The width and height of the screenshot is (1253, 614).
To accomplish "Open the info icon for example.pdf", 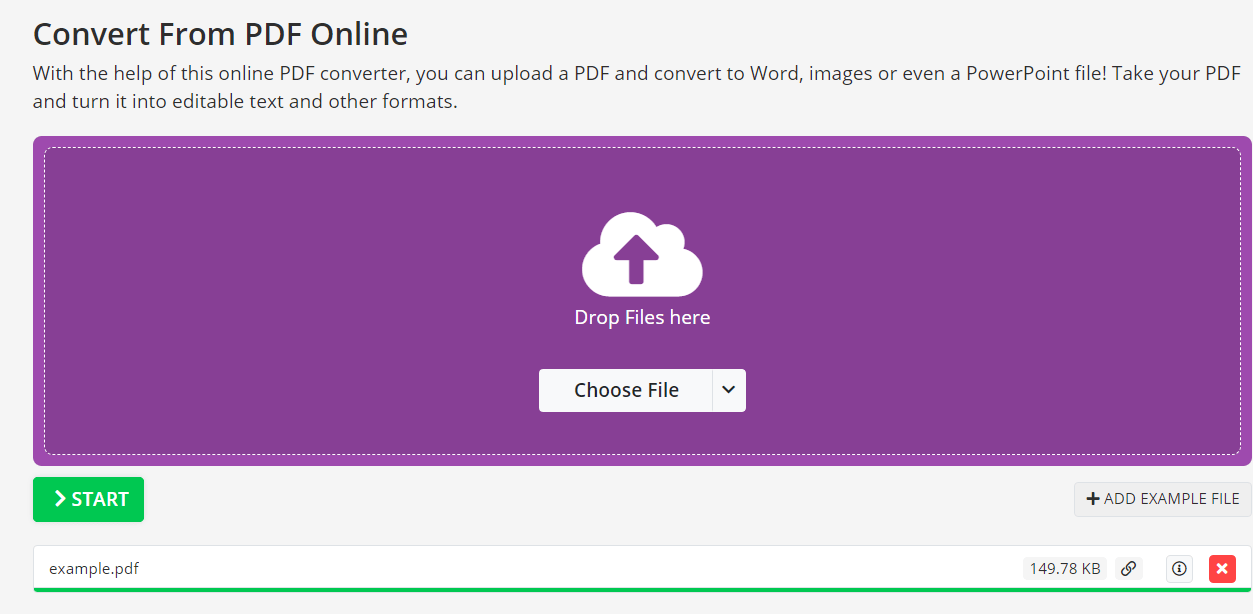I will [1179, 568].
